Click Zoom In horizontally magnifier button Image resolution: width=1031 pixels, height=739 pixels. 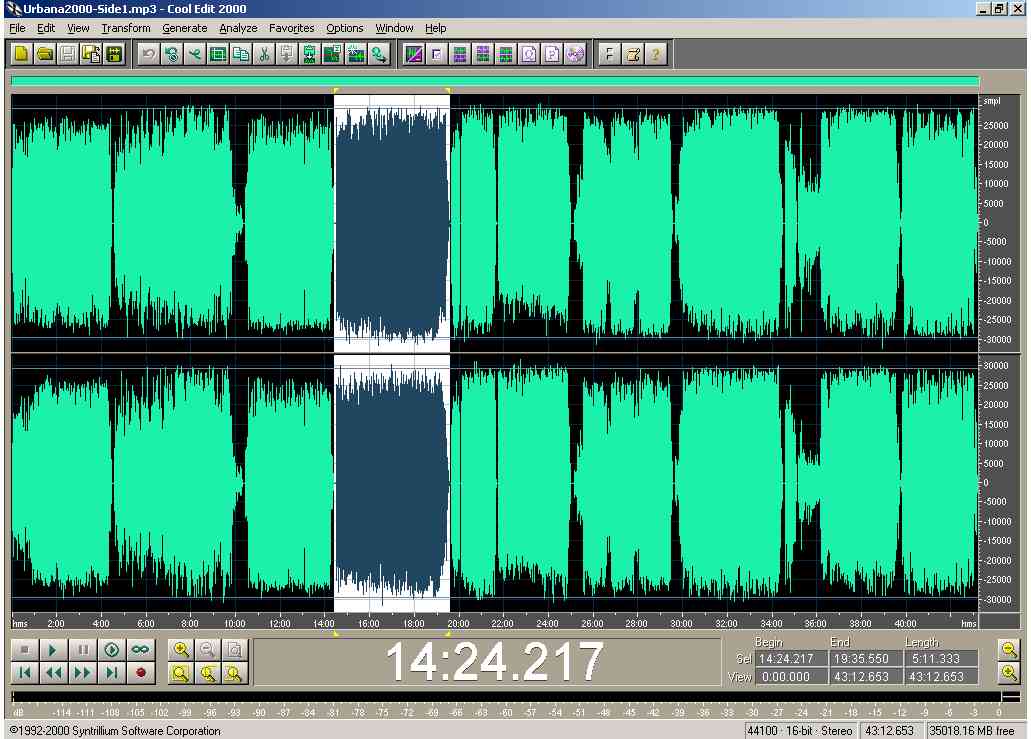point(181,650)
